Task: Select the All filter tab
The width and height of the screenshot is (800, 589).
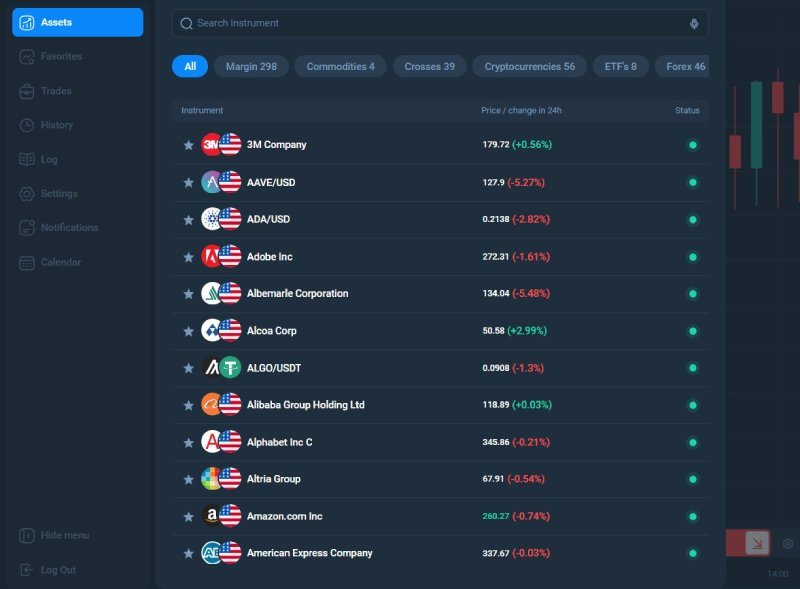Action: pyautogui.click(x=190, y=66)
